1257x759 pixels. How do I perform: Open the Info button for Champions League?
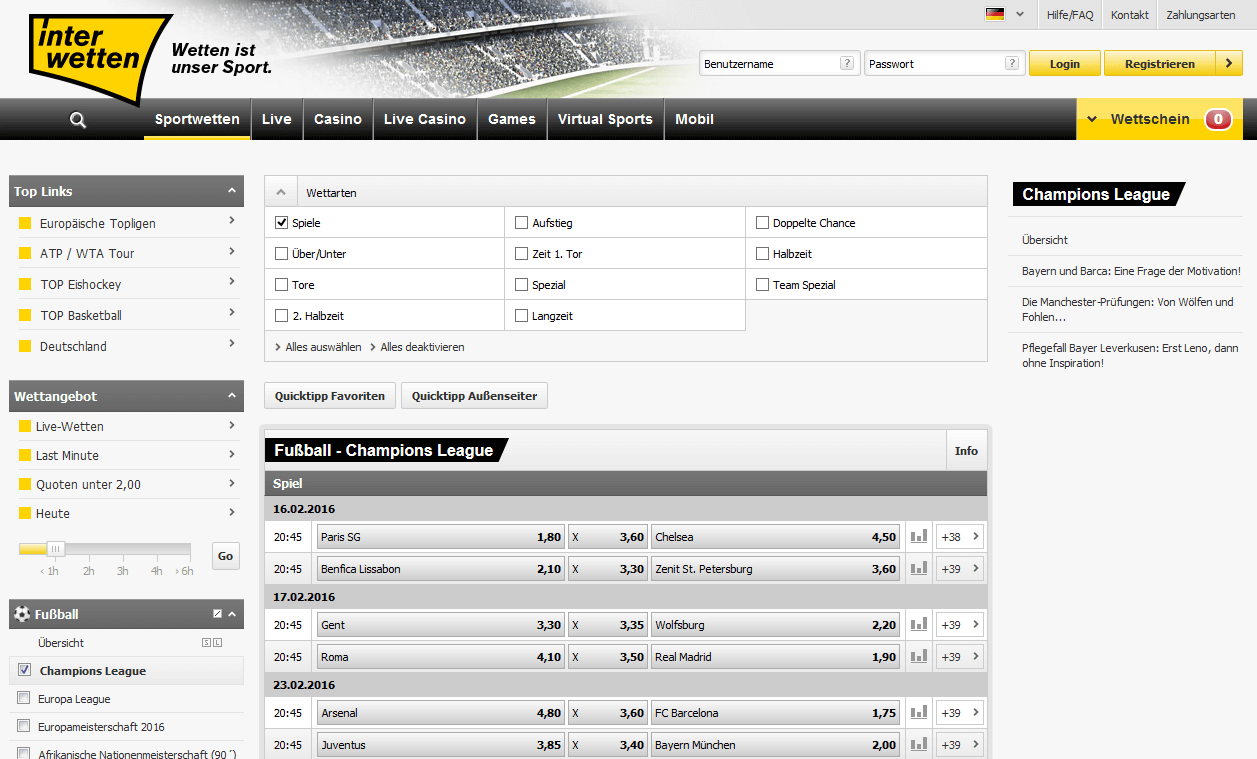(966, 451)
